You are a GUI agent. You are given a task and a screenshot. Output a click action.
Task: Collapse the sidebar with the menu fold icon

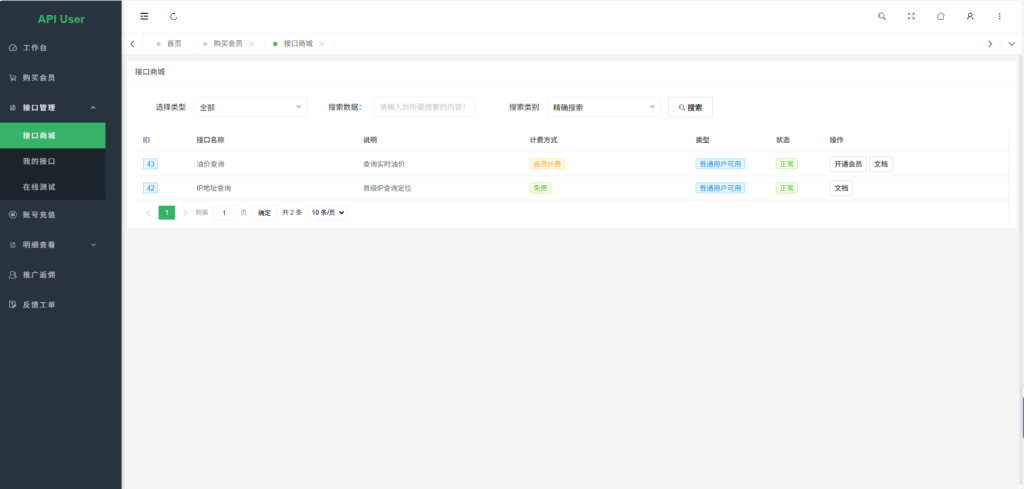(144, 16)
